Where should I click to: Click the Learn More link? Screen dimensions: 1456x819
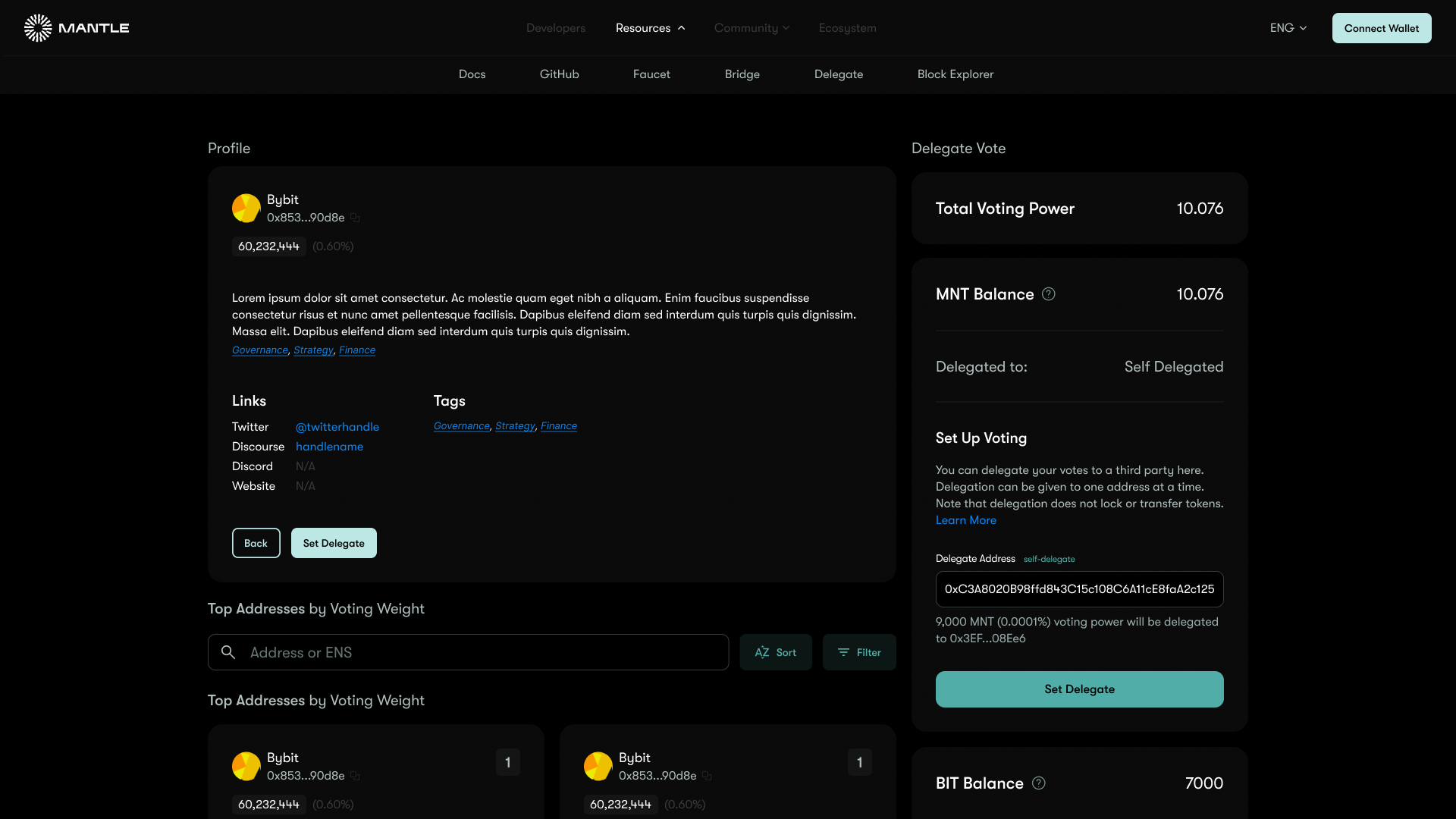(x=965, y=520)
